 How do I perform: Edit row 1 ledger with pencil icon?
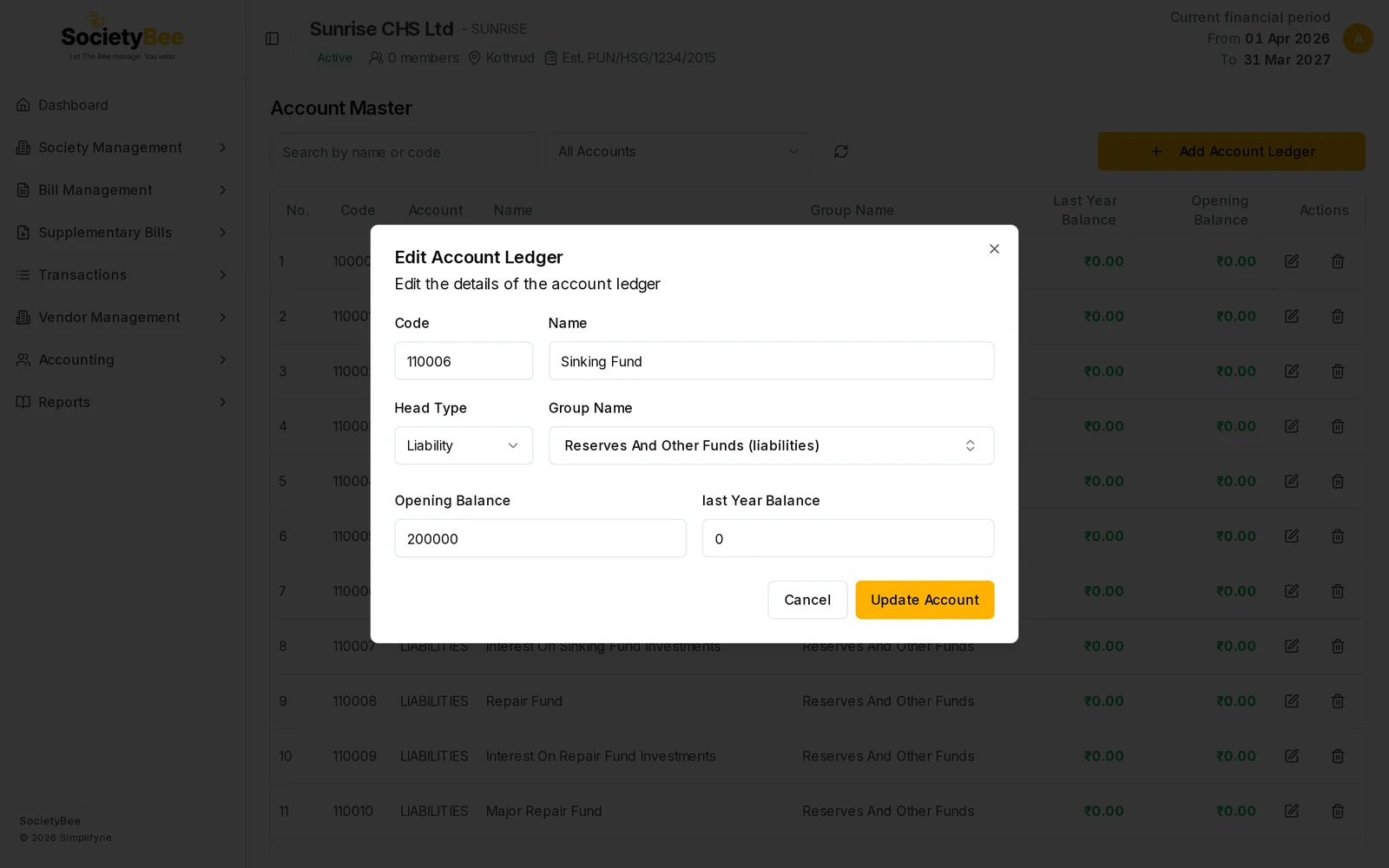pos(1292,261)
